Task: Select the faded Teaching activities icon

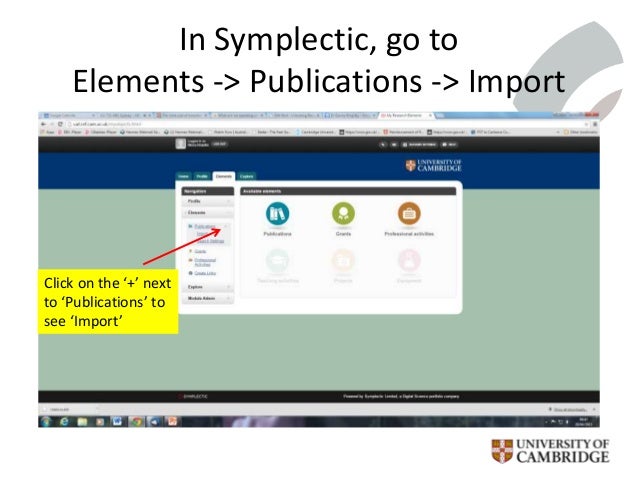Action: pyautogui.click(x=277, y=260)
